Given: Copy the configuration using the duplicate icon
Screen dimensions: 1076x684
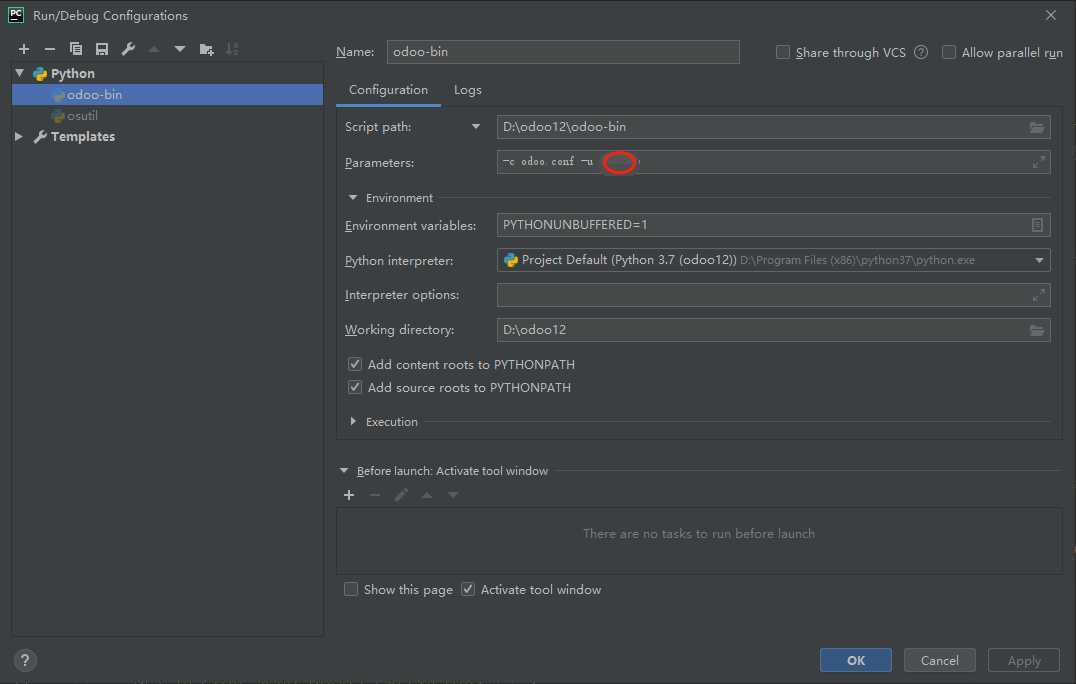Looking at the screenshot, I should [x=75, y=49].
